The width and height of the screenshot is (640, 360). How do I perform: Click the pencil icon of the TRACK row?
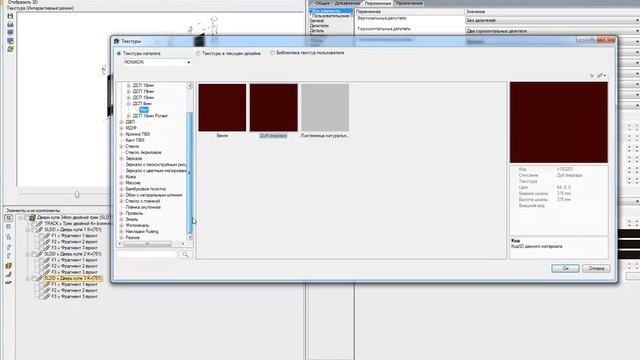[x=40, y=224]
